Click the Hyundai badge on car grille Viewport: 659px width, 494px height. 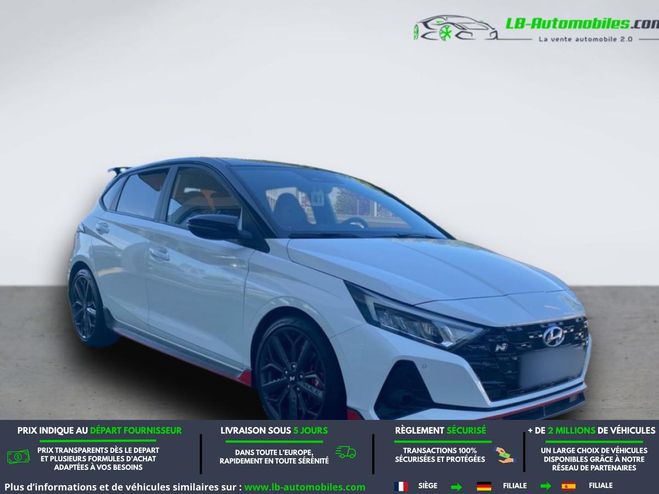552,336
